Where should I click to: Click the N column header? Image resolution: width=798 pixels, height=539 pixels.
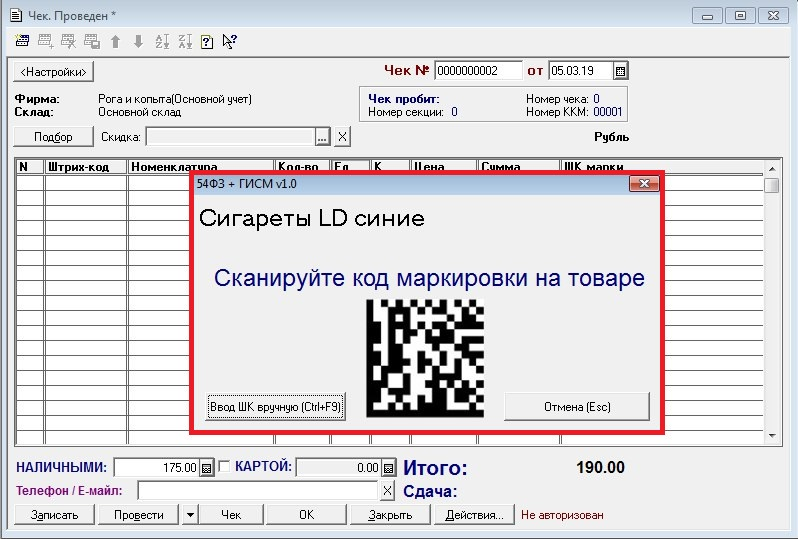click(30, 167)
